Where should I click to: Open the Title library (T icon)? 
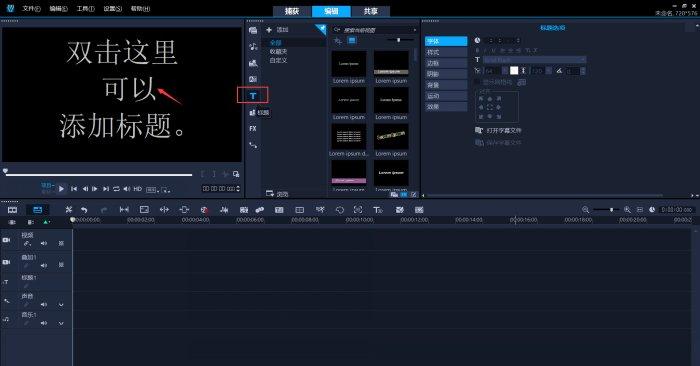tap(253, 96)
